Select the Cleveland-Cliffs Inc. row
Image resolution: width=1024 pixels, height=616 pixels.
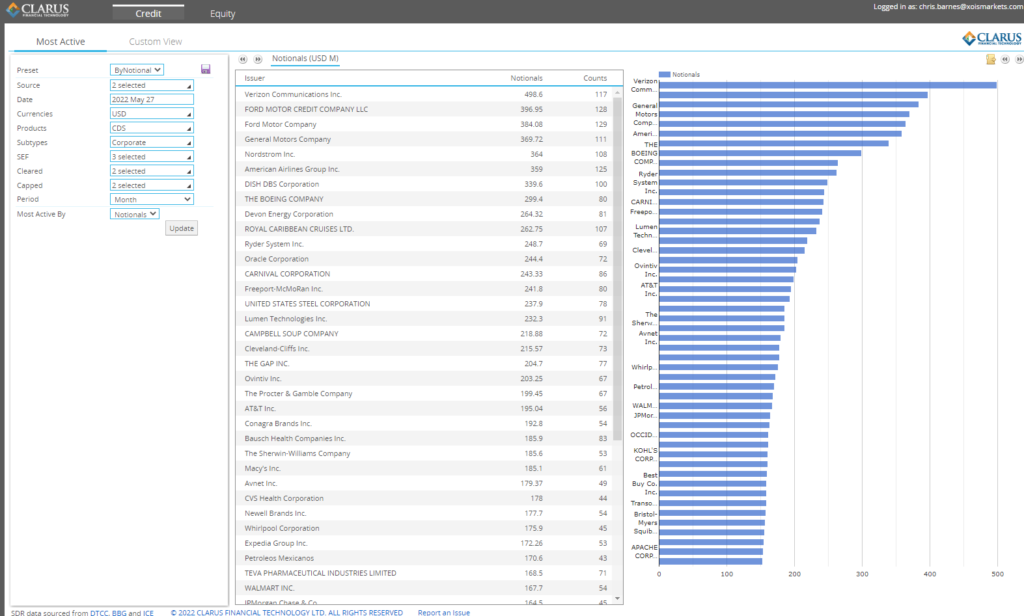pos(424,348)
